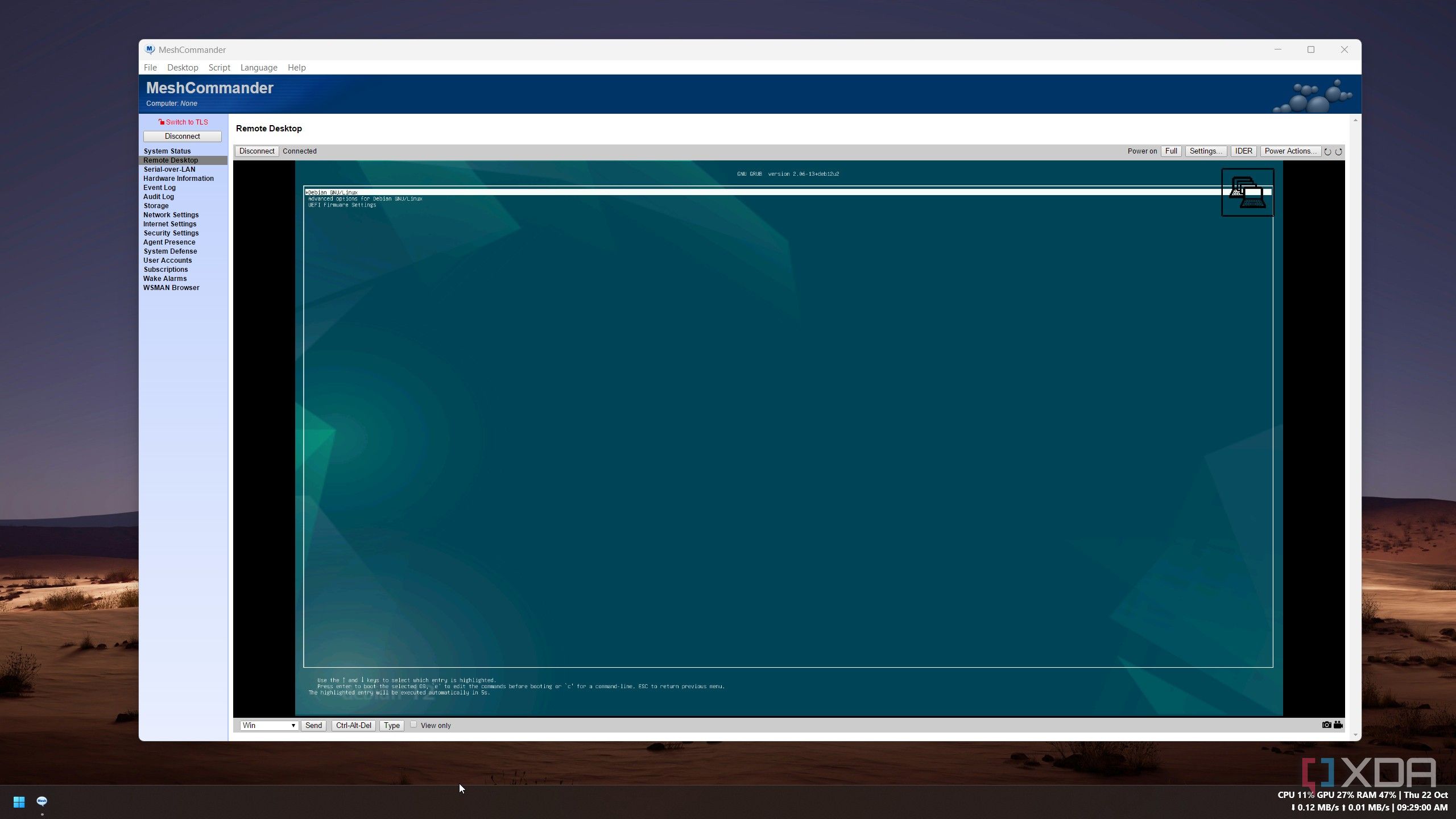Click the remote desktop right vertical scrollbar
Image resolution: width=1456 pixels, height=819 pixels.
tap(1355, 428)
